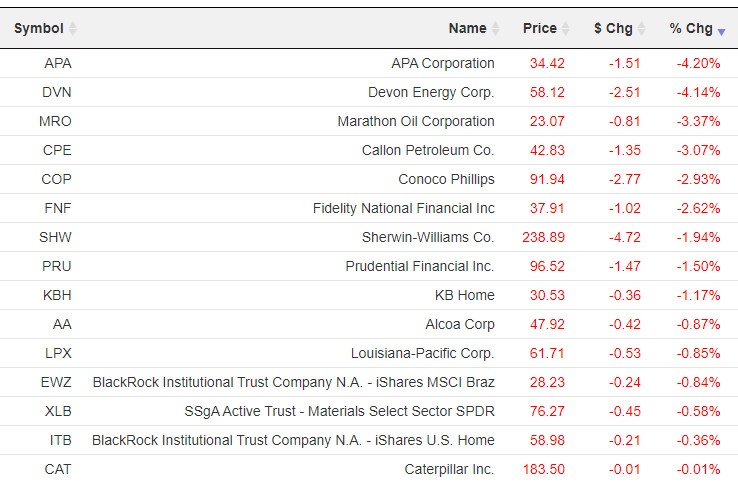Open the DVN ticker symbol
The height and width of the screenshot is (482, 738).
[x=58, y=92]
